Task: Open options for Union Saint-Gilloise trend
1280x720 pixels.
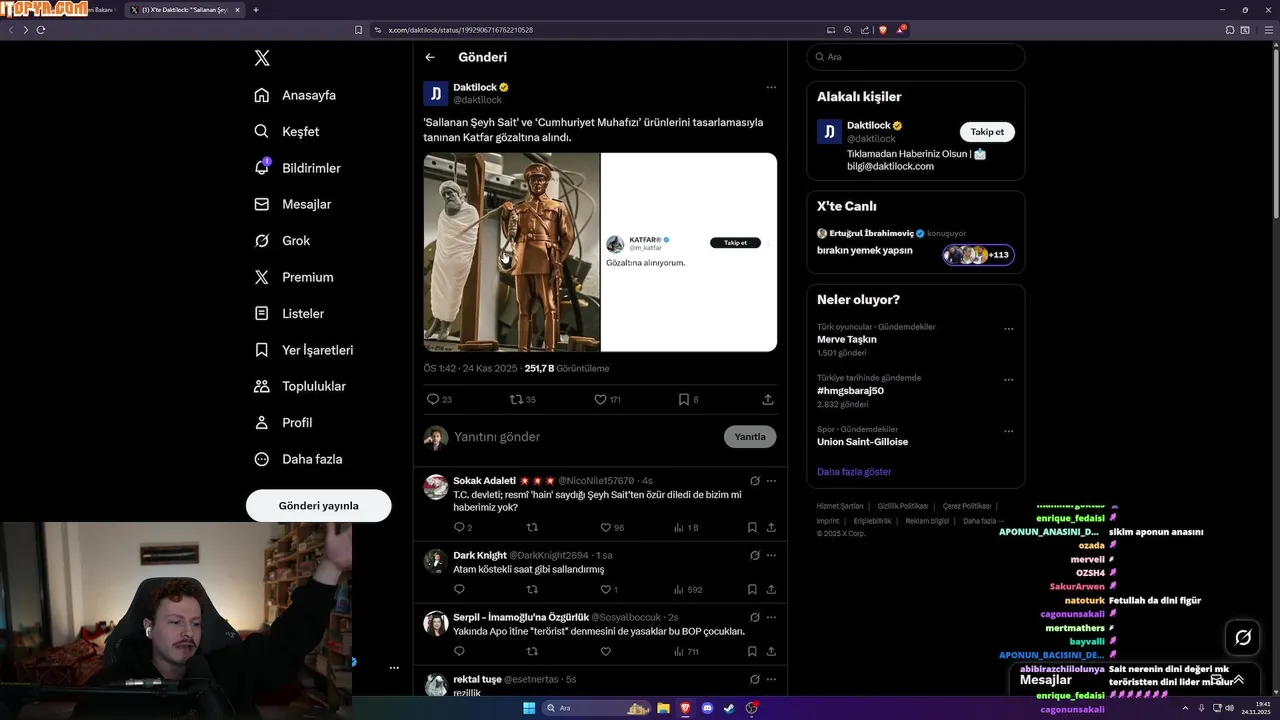Action: (1009, 432)
